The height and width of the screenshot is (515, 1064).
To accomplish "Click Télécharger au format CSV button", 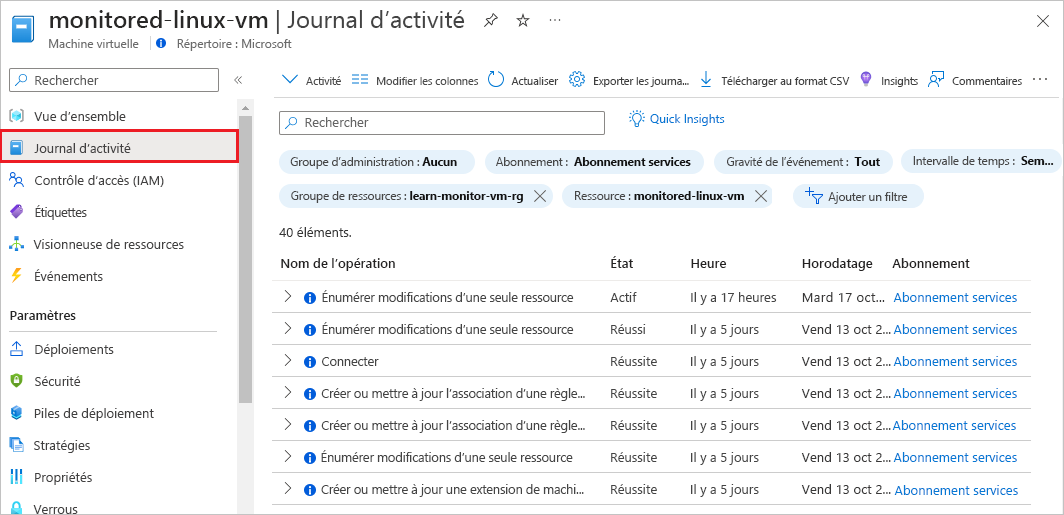I will click(x=774, y=81).
